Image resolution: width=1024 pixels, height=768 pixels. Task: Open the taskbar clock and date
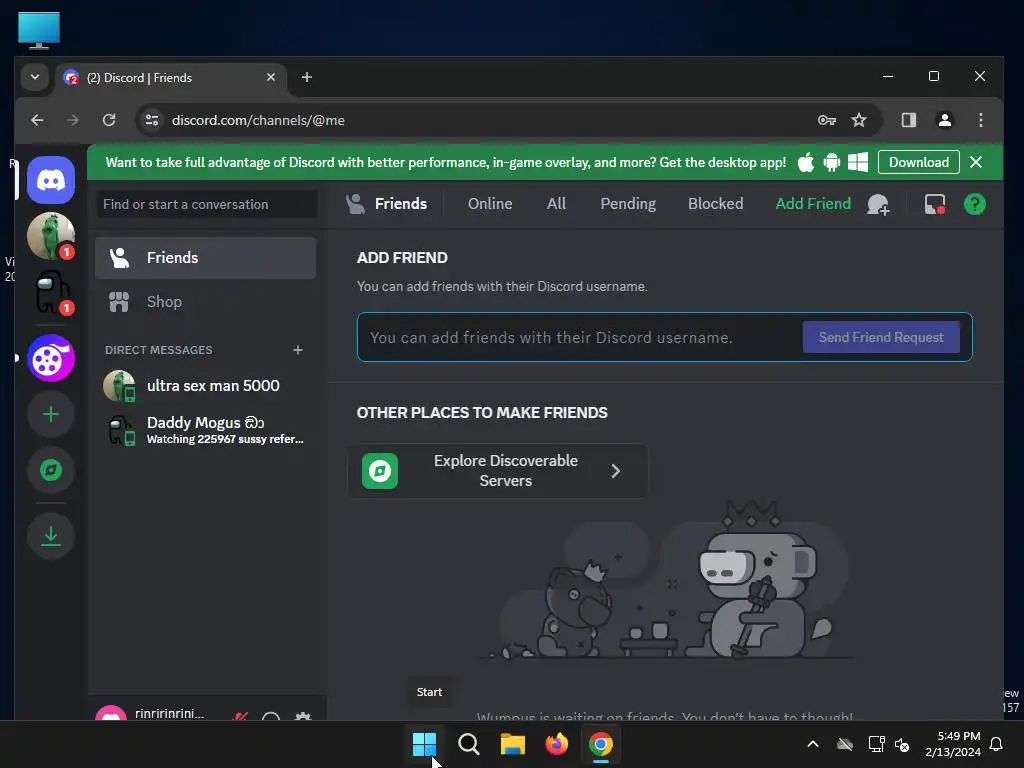tap(953, 744)
